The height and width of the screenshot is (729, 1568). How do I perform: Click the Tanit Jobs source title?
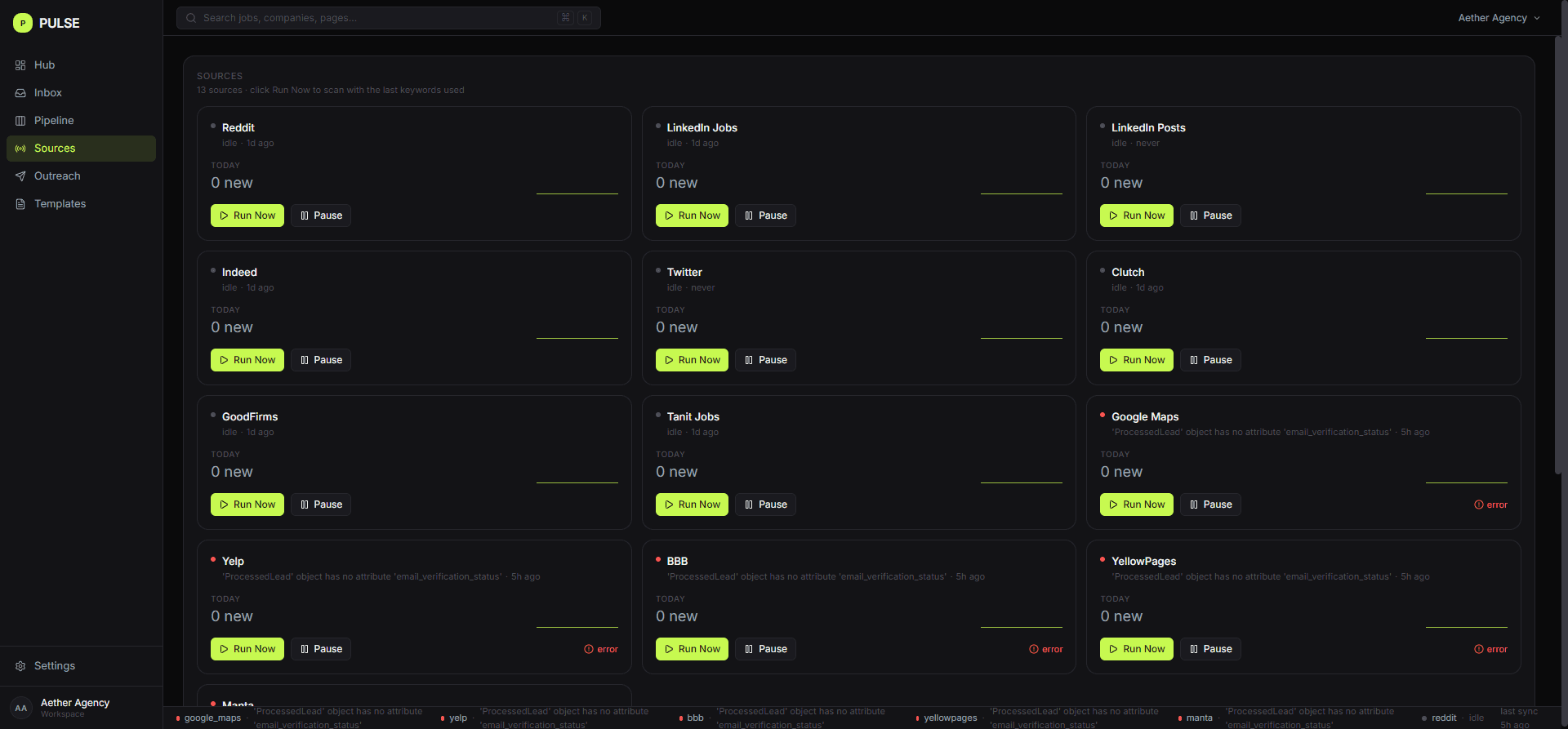(x=693, y=416)
